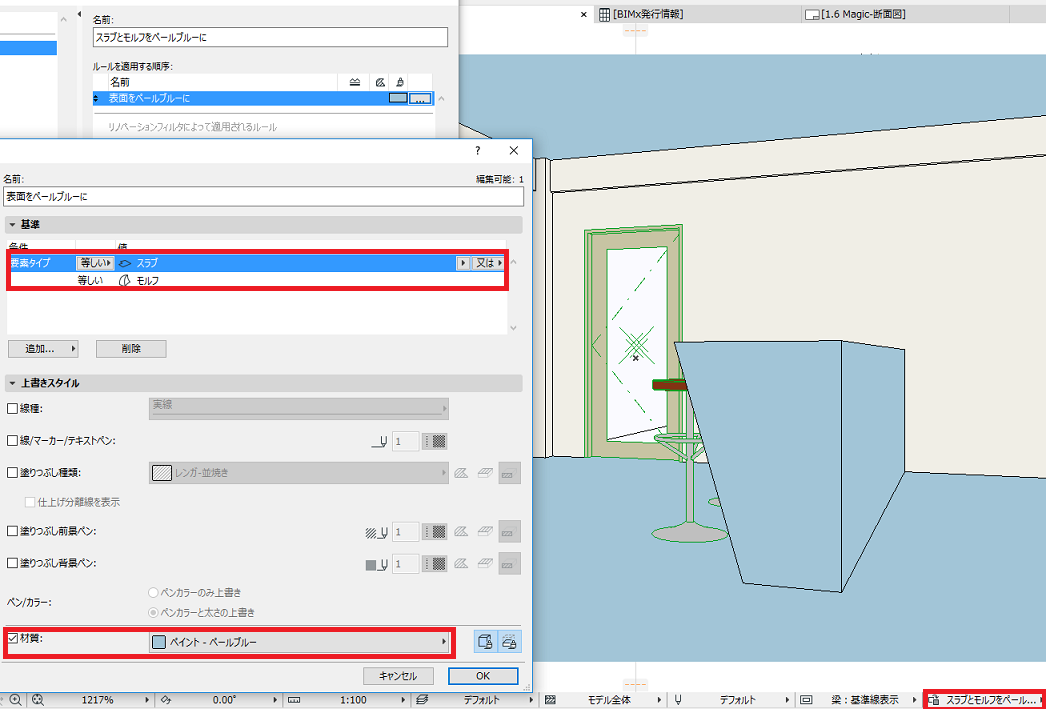Screen dimensions: 1046x709
Task: Click the fill override icon beside fill type dropdown
Action: coord(461,473)
